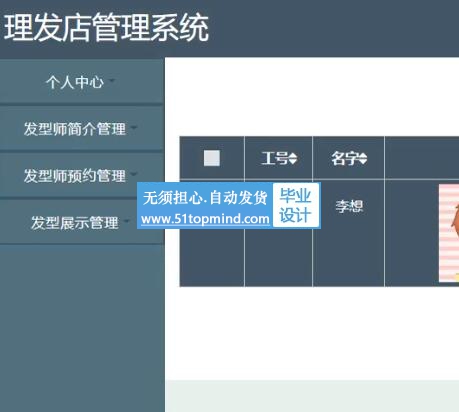
Task: Click the 工号 column header label
Action: pyautogui.click(x=275, y=158)
